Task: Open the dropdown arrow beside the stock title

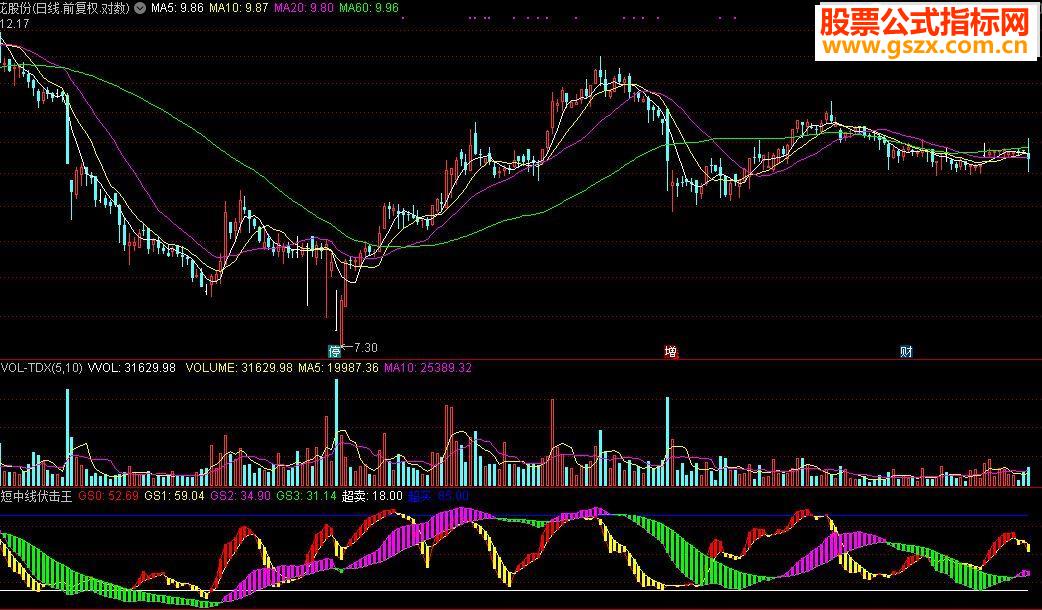Action: (x=140, y=9)
